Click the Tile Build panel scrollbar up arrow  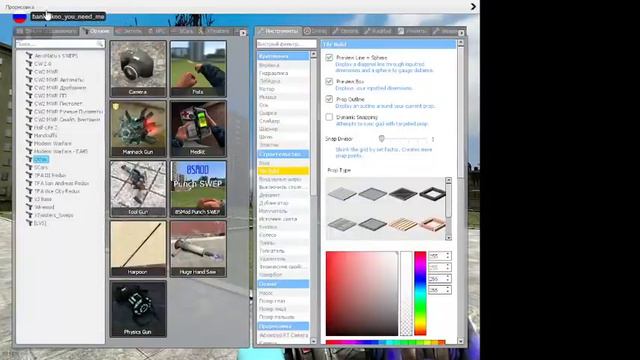pos(461,42)
